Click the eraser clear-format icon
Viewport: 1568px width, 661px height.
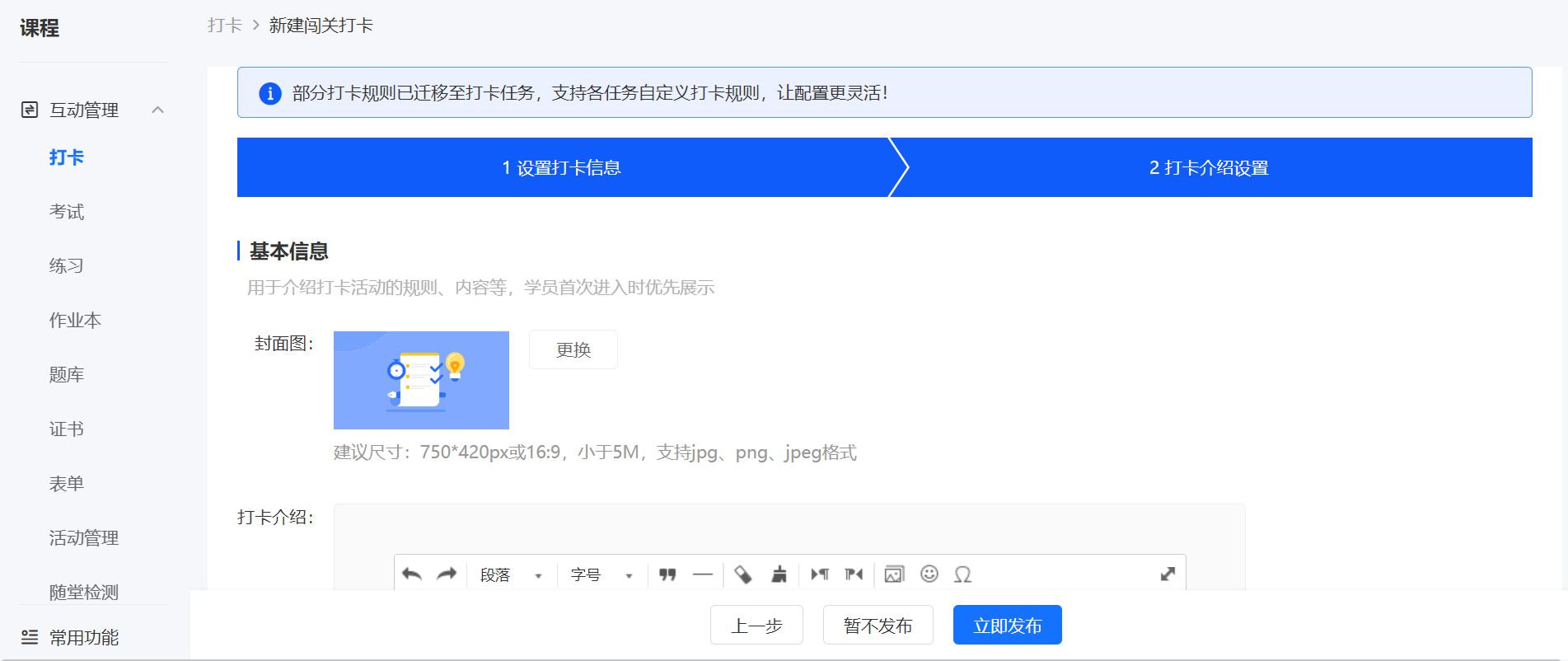[743, 574]
